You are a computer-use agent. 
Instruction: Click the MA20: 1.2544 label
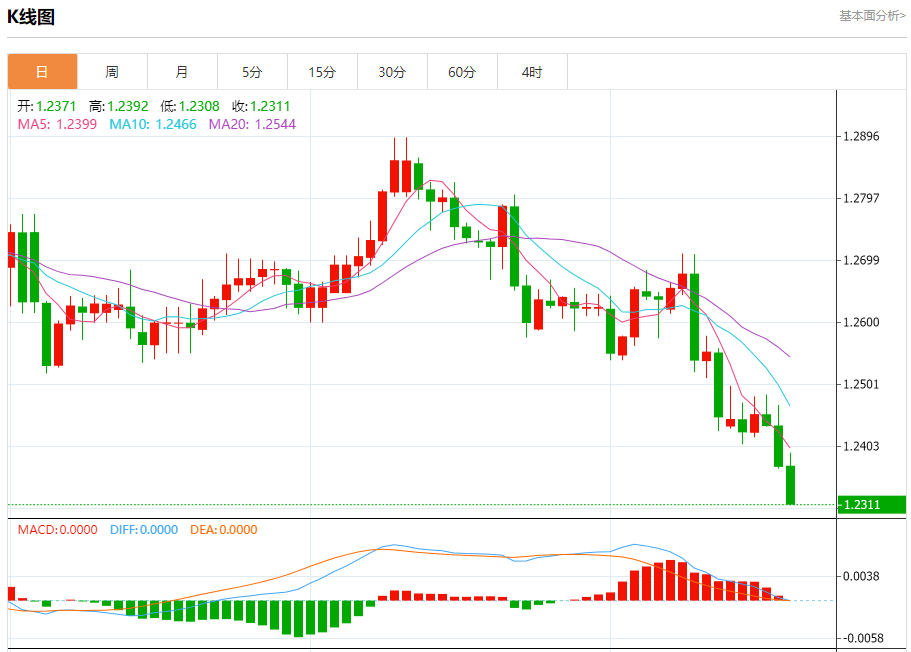tap(252, 124)
